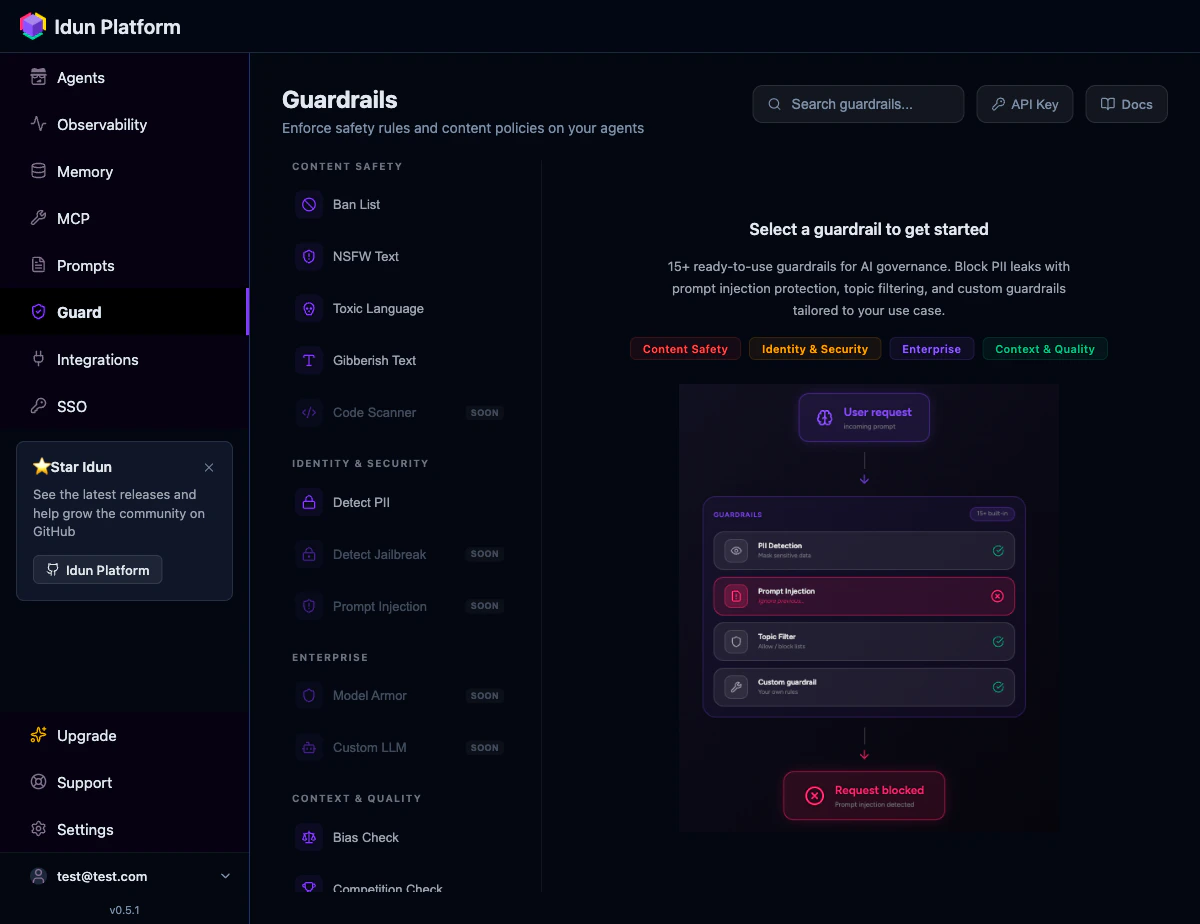Viewport: 1200px width, 924px height.
Task: Click the Gibberish Text type icon
Action: [x=309, y=360]
